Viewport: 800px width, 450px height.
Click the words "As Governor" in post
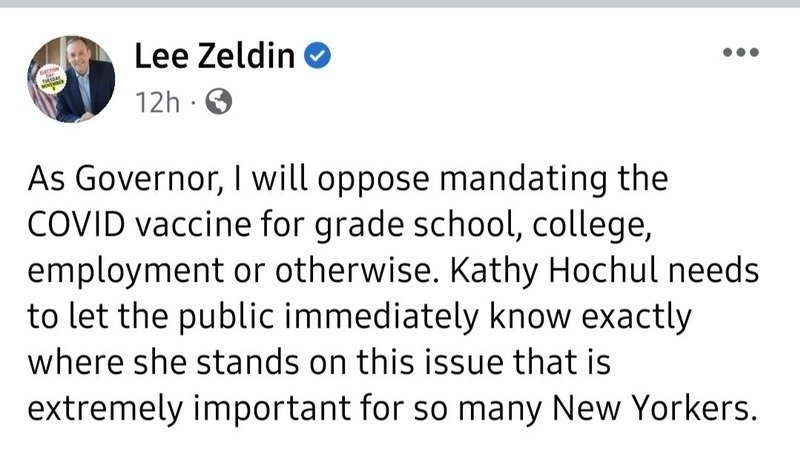[x=124, y=179]
